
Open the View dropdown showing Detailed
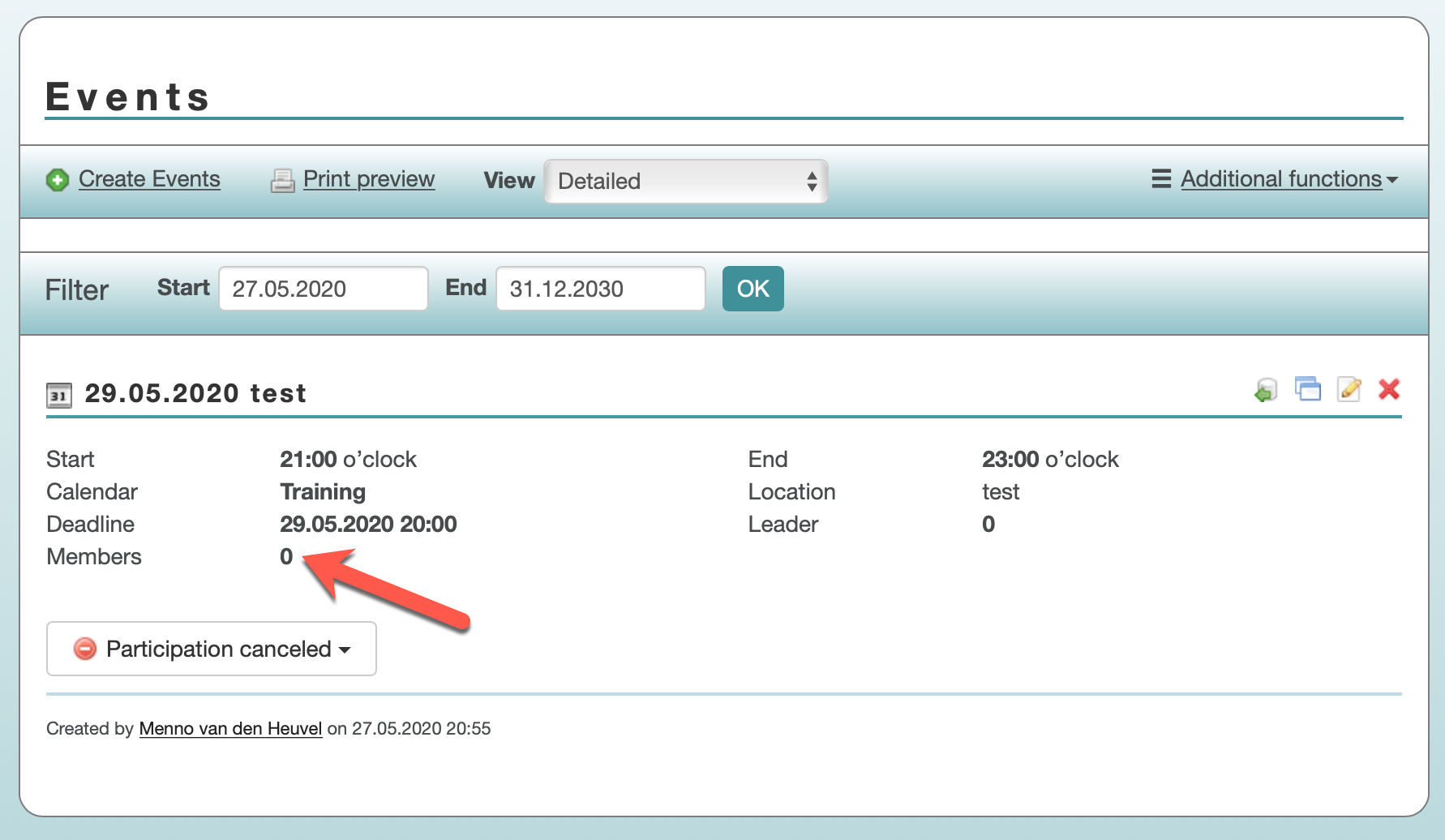click(x=685, y=181)
